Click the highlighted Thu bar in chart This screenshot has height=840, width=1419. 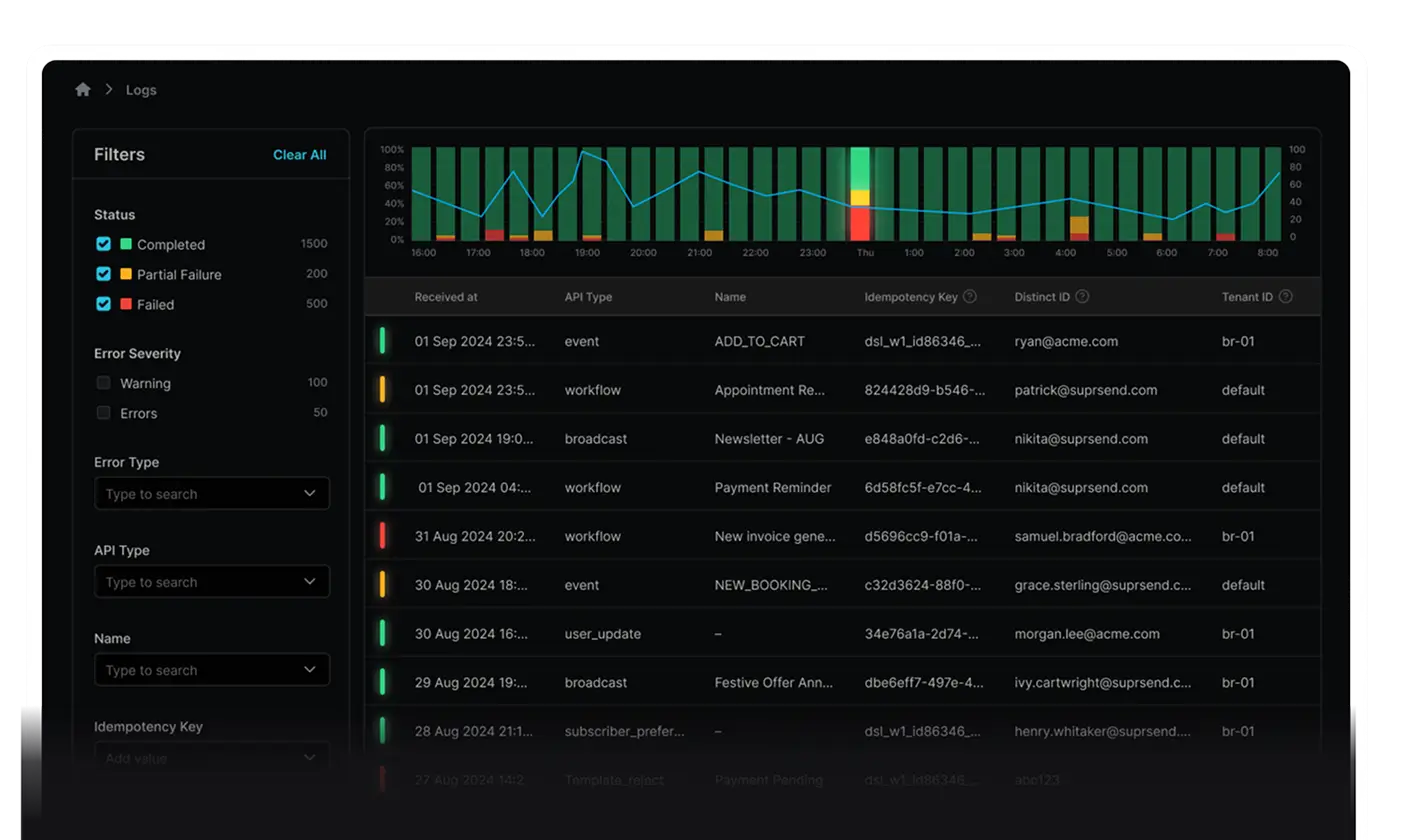tap(860, 194)
